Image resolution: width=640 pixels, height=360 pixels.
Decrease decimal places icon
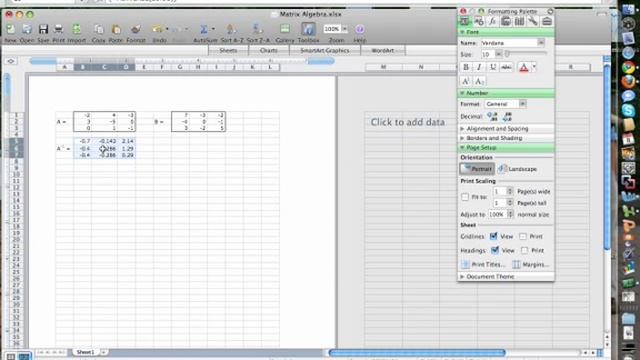[507, 117]
